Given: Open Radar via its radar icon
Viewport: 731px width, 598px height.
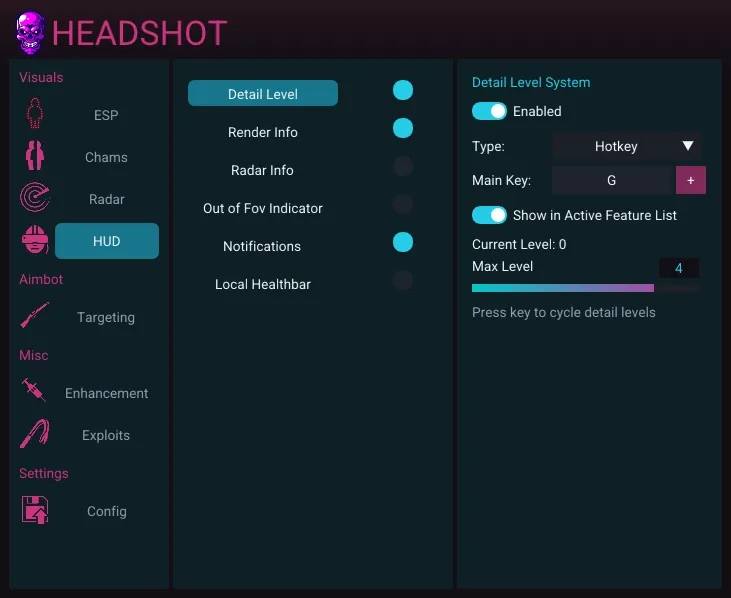Looking at the screenshot, I should coord(35,199).
